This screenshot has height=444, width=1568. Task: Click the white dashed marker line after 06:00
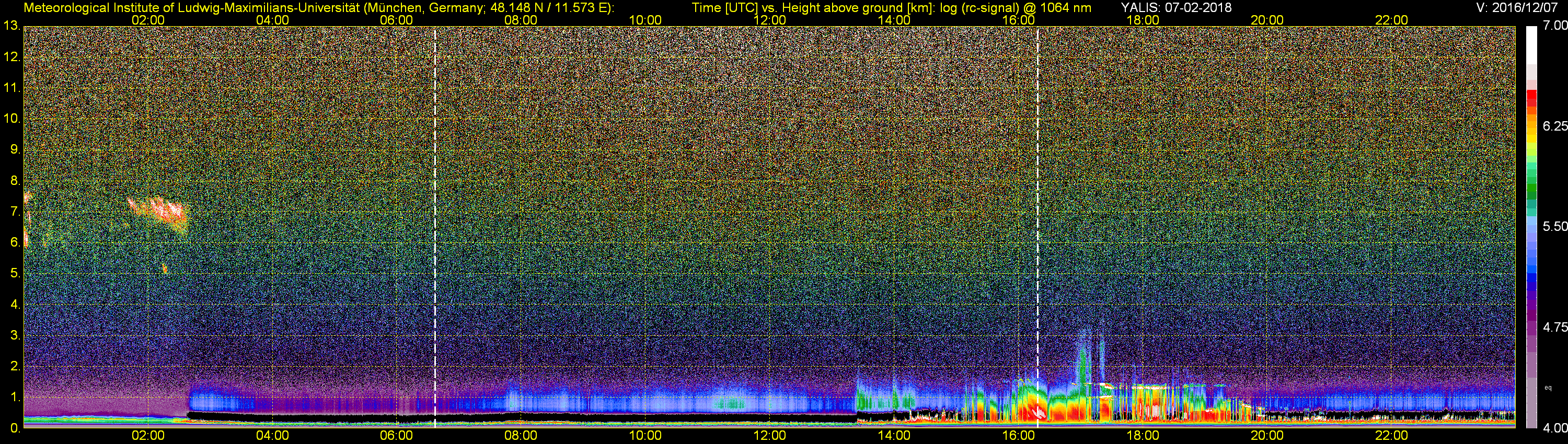pyautogui.click(x=435, y=226)
